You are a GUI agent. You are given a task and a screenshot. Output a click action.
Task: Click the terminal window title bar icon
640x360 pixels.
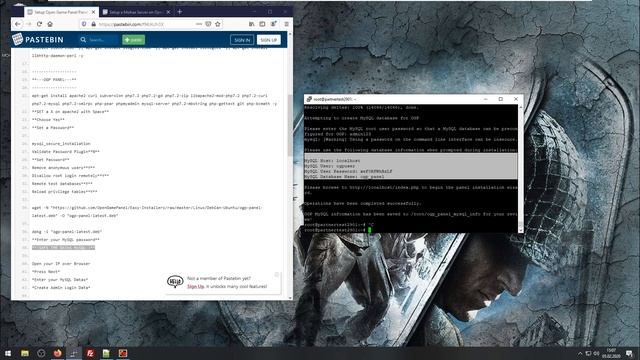309,99
